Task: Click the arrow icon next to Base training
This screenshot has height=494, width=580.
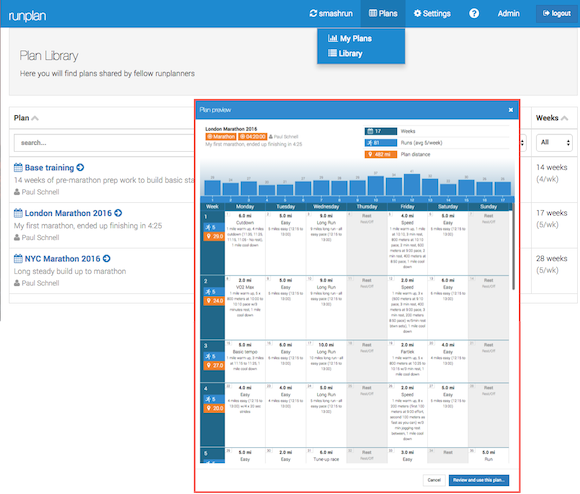Action: point(80,168)
